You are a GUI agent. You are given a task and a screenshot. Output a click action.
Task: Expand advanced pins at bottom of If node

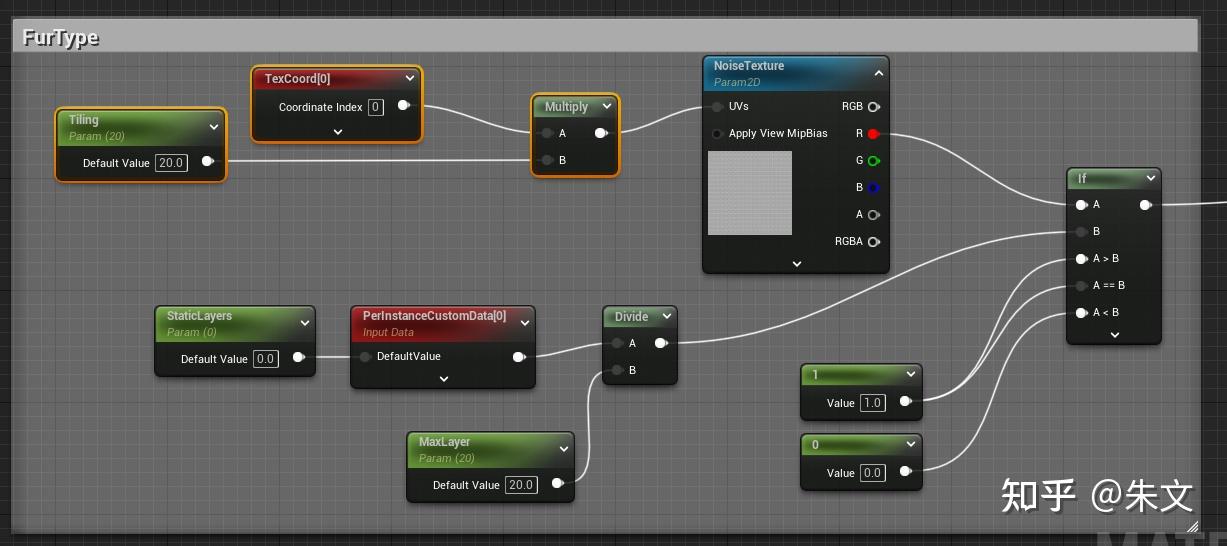1114,335
